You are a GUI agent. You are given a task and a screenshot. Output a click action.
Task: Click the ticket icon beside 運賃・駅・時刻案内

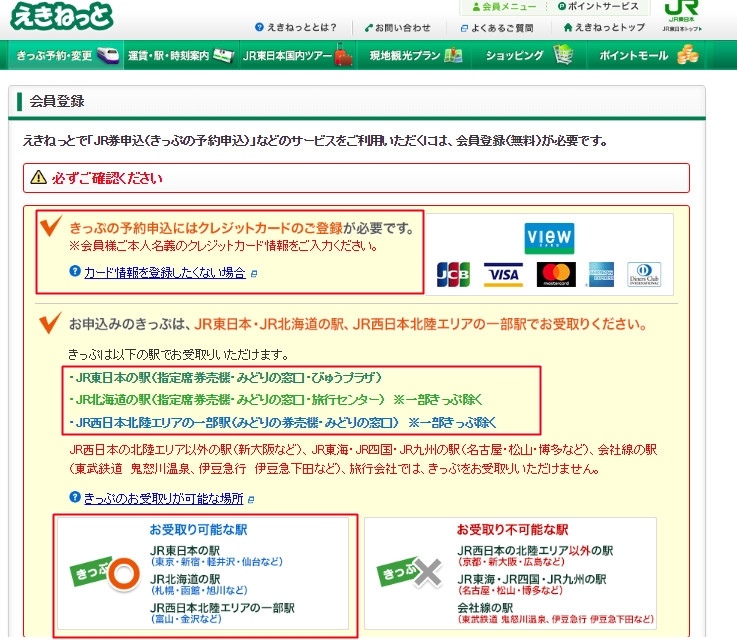click(x=224, y=55)
